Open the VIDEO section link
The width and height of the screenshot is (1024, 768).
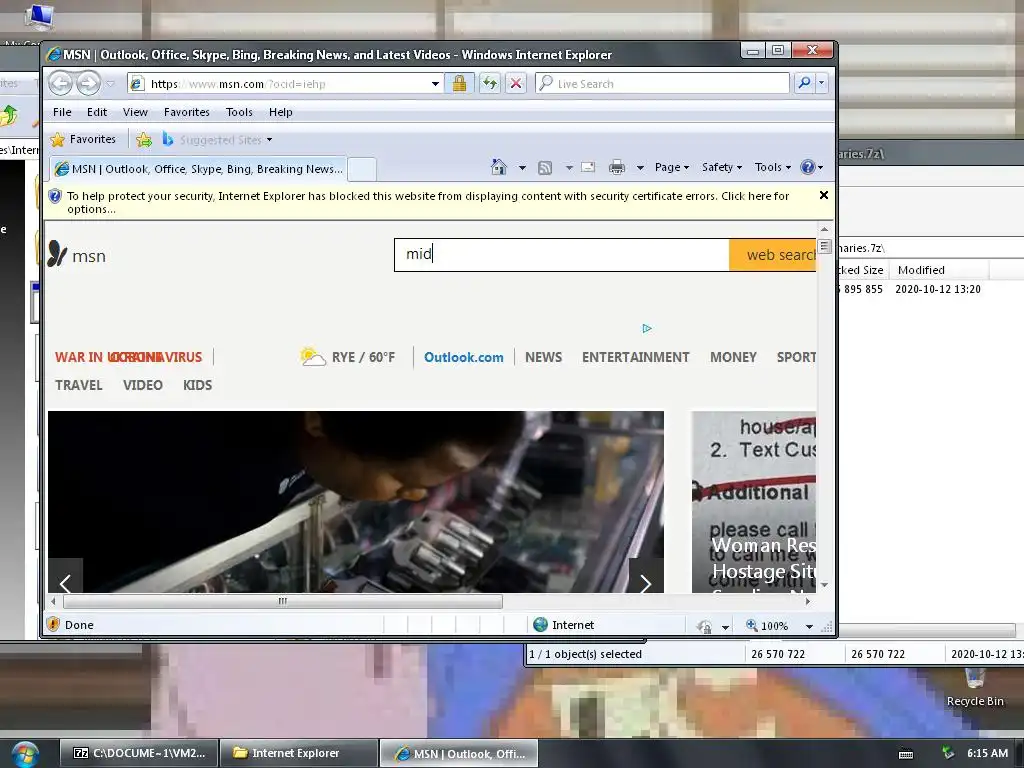click(142, 385)
